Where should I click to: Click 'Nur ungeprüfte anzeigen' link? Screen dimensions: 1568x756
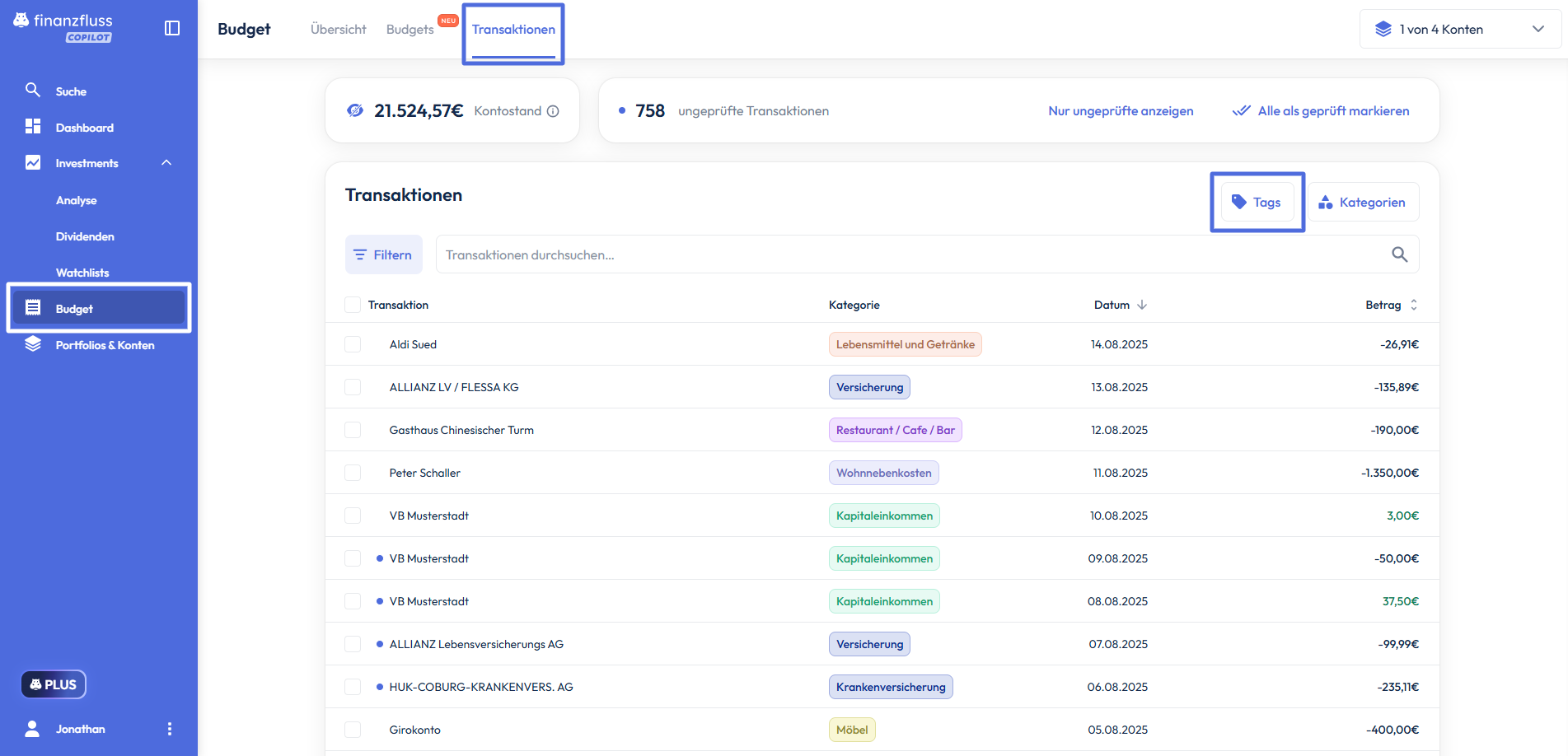(1121, 111)
